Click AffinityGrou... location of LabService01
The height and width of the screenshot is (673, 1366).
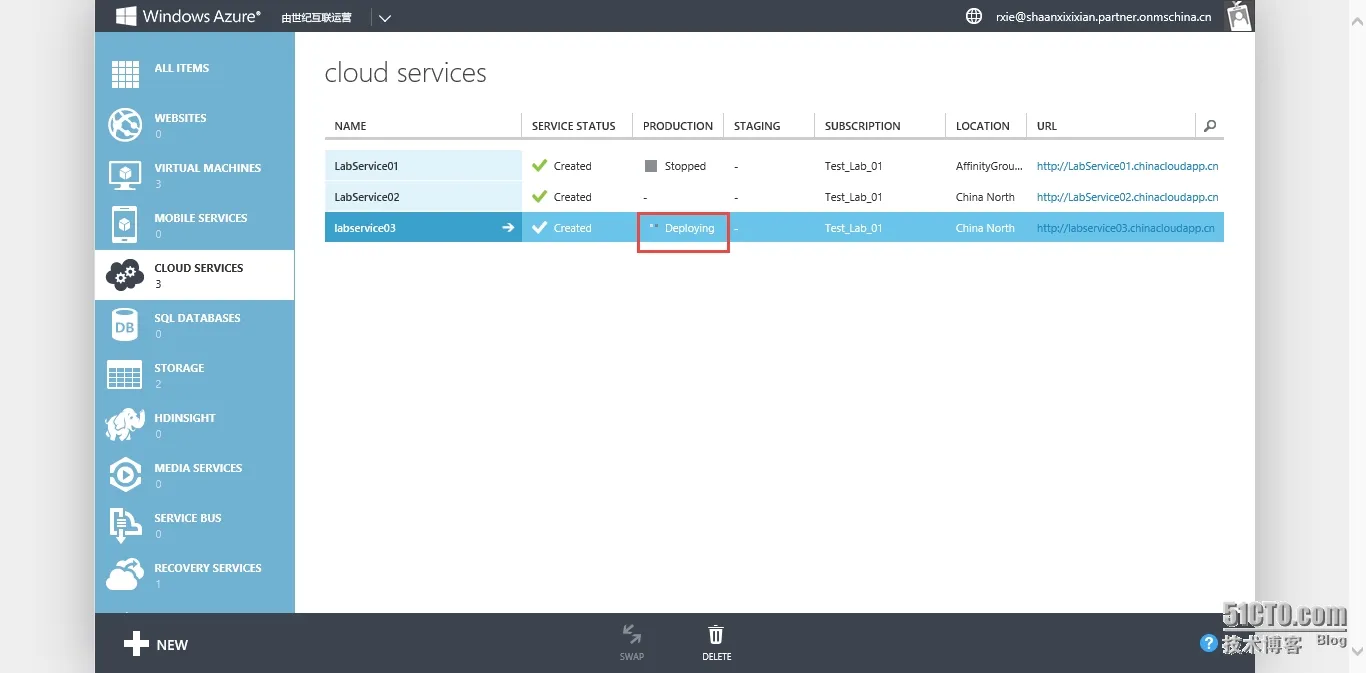989,166
